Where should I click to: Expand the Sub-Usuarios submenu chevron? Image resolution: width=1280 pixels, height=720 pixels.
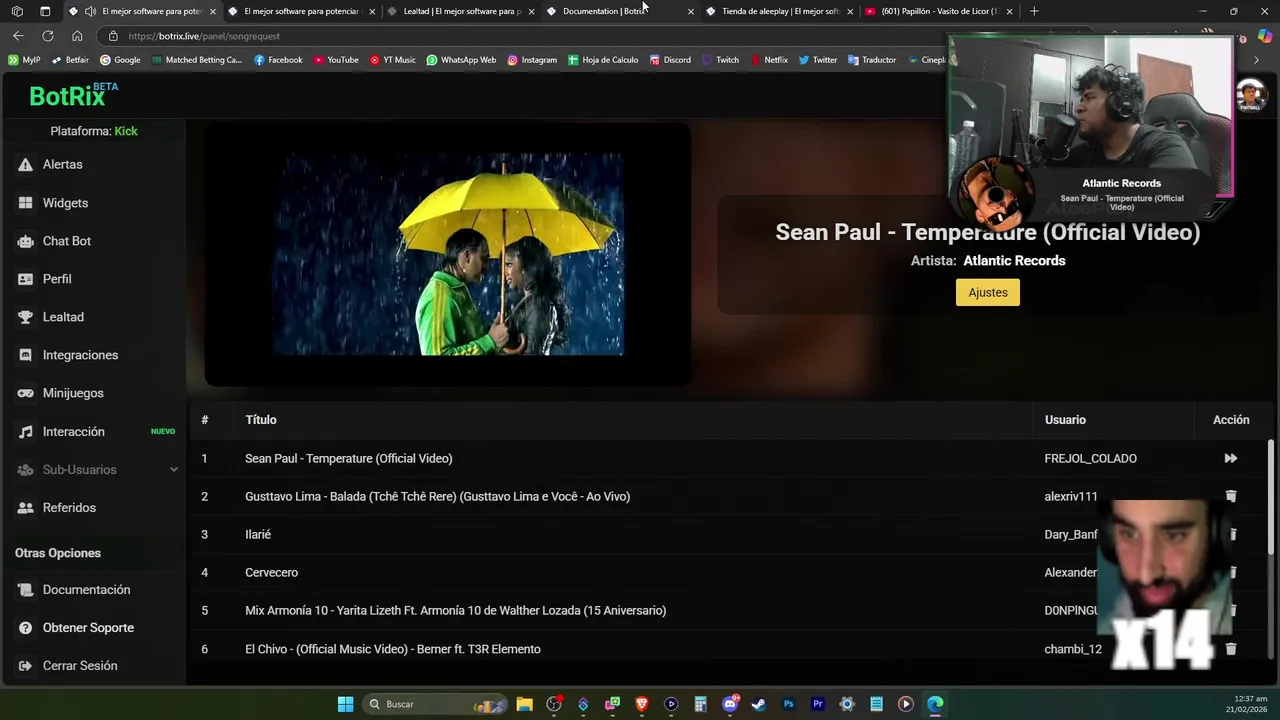[173, 470]
